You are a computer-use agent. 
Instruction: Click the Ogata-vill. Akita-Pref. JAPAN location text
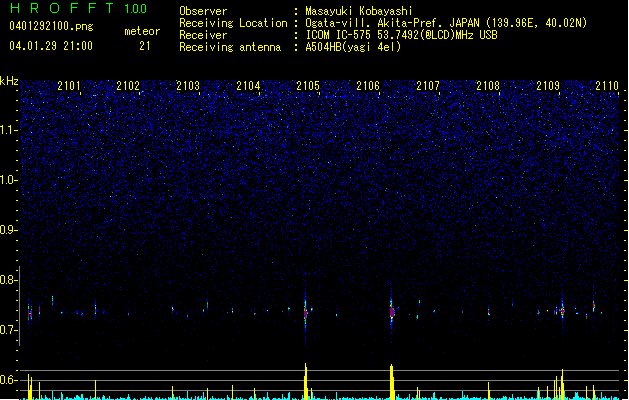tap(446, 23)
